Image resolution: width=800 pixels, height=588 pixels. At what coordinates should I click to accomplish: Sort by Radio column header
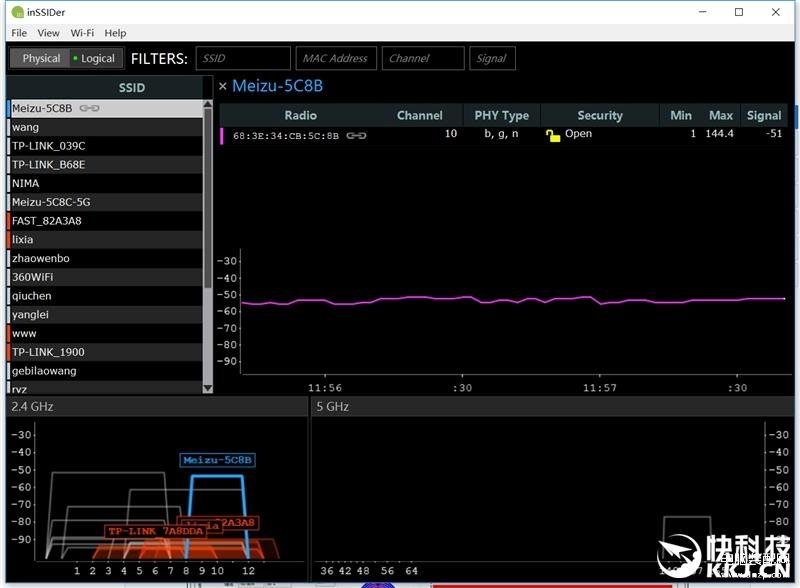point(301,115)
